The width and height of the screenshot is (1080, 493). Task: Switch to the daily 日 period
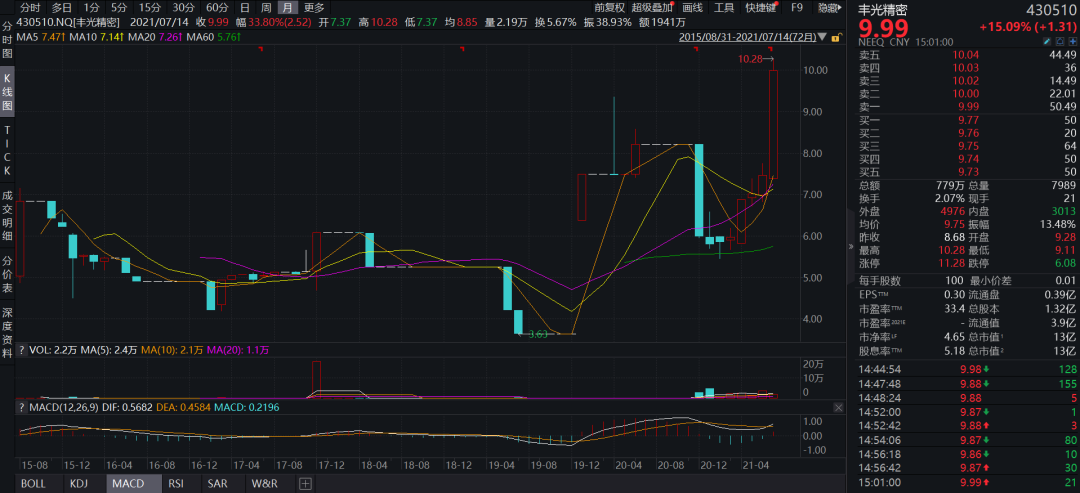pos(245,7)
